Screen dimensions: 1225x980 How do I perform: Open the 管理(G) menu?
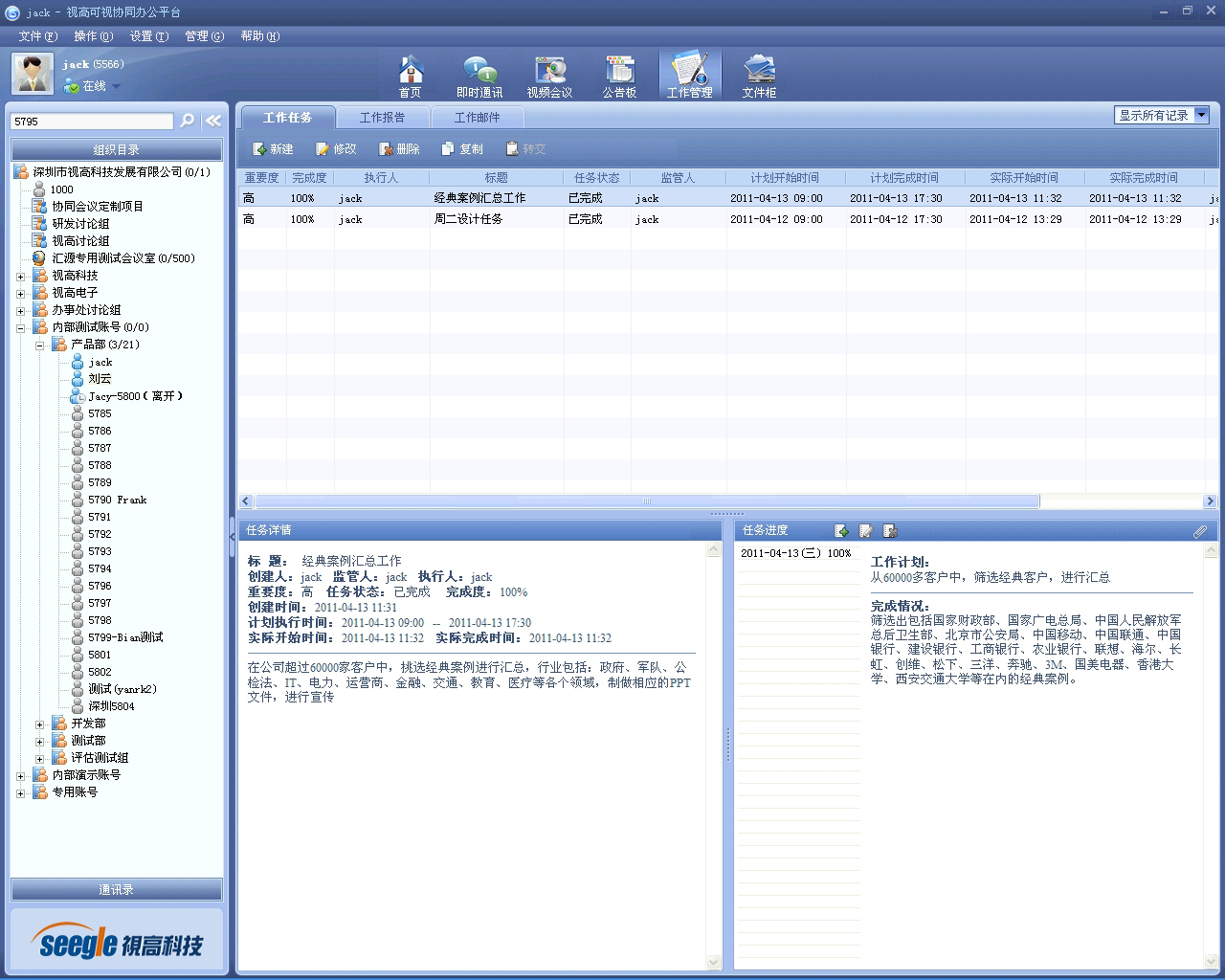[x=205, y=36]
